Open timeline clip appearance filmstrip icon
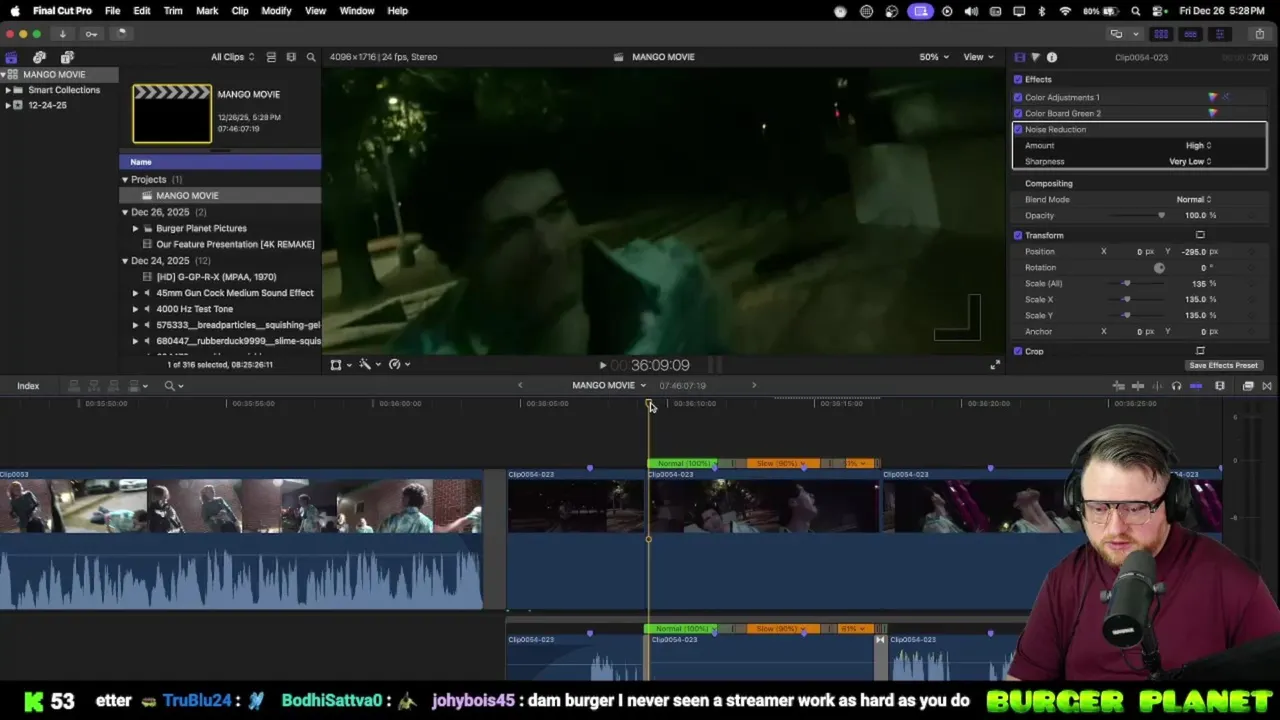Screen dimensions: 1280x720 [x=1220, y=386]
